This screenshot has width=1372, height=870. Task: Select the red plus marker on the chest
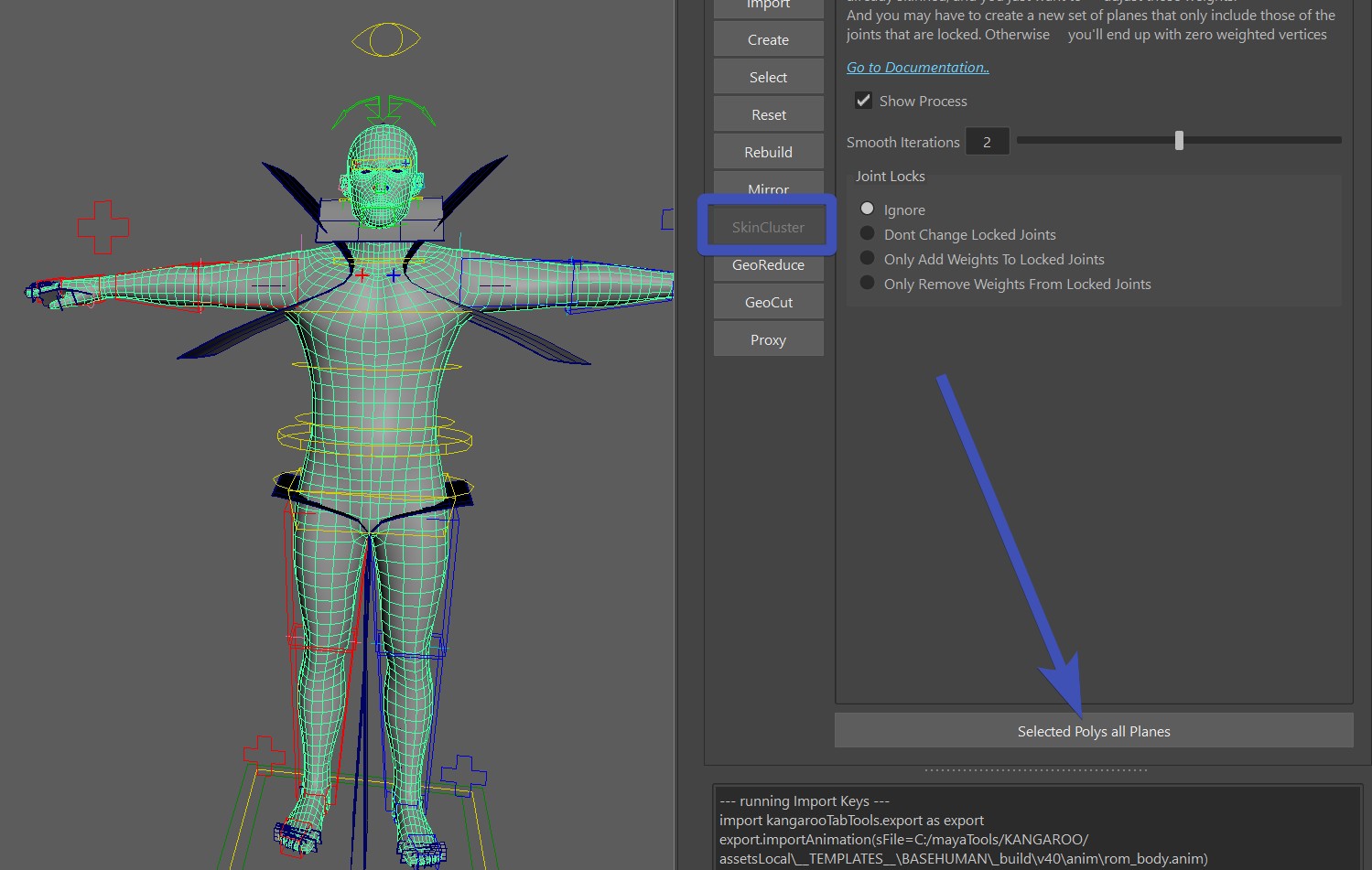click(362, 274)
